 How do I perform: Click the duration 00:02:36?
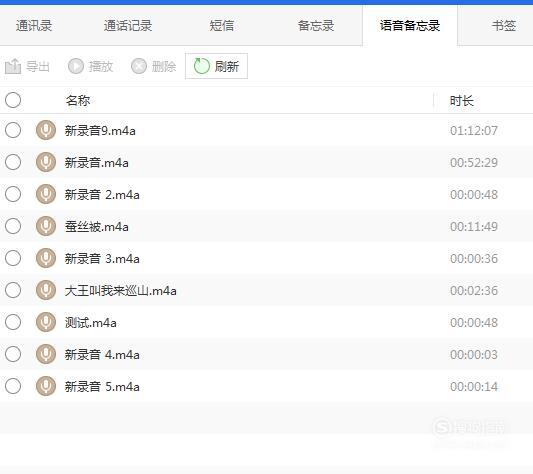474,290
